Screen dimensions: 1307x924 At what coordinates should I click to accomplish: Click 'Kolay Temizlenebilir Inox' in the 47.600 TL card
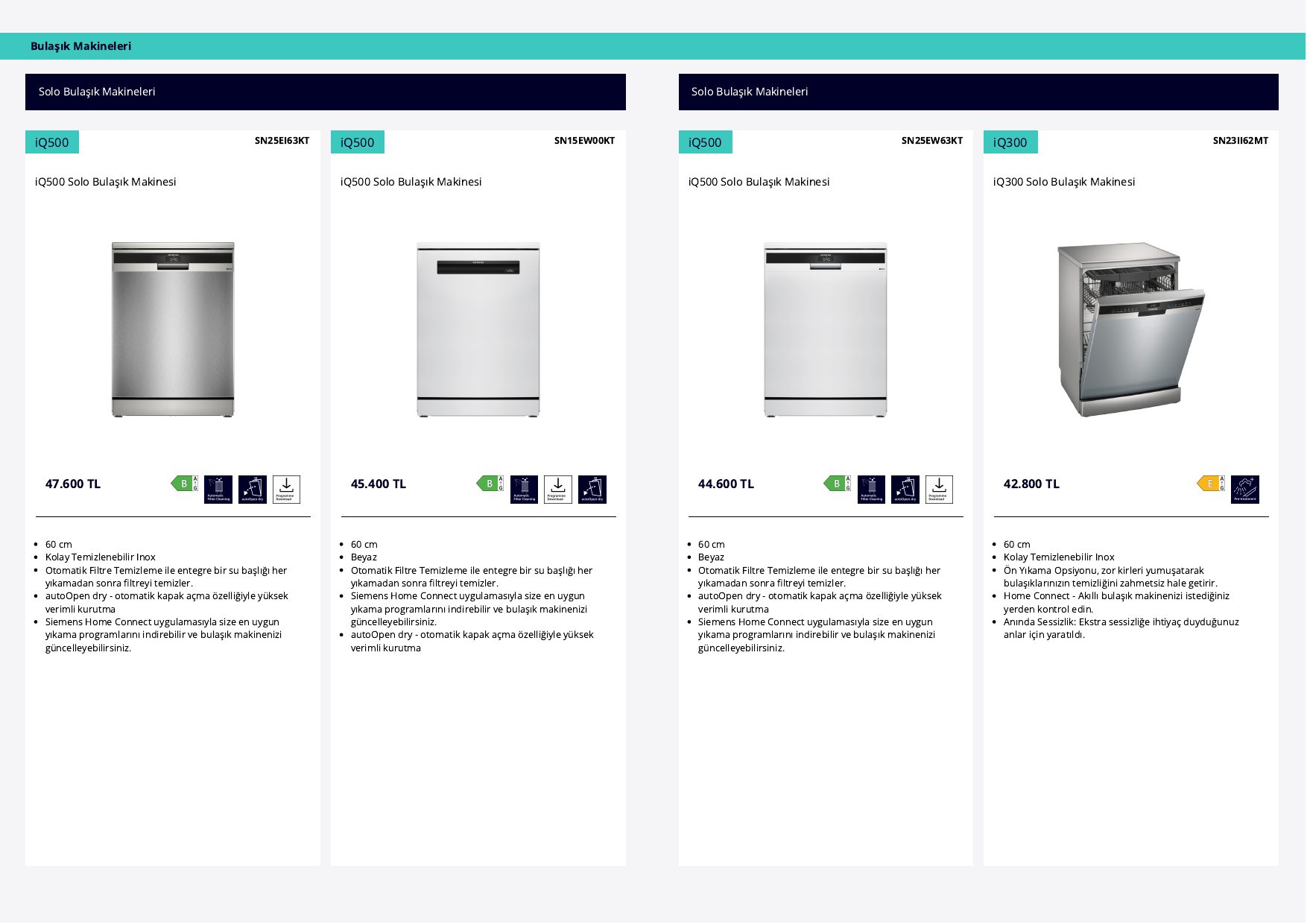pos(101,557)
